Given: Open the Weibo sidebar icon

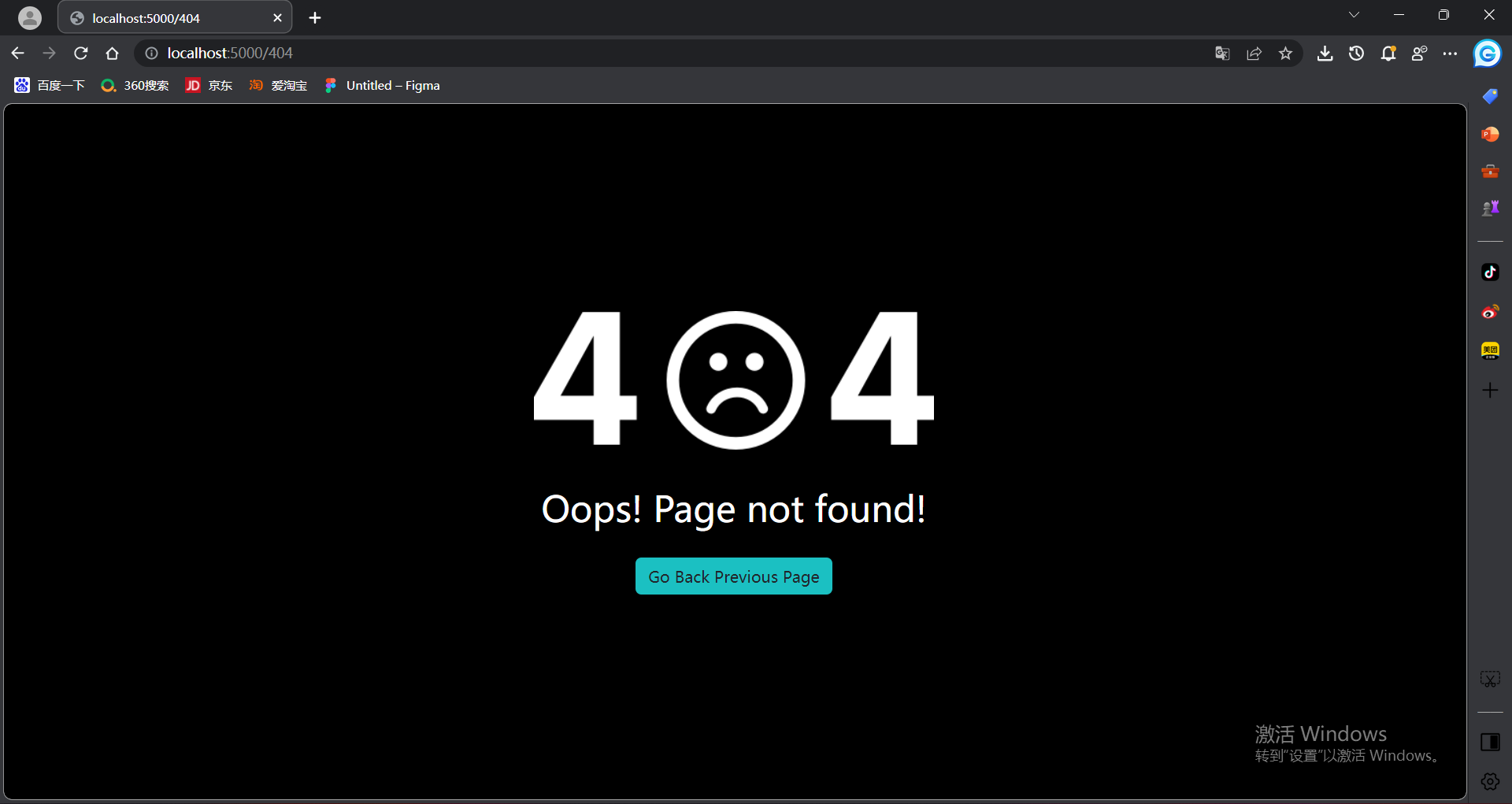Looking at the screenshot, I should coord(1490,312).
